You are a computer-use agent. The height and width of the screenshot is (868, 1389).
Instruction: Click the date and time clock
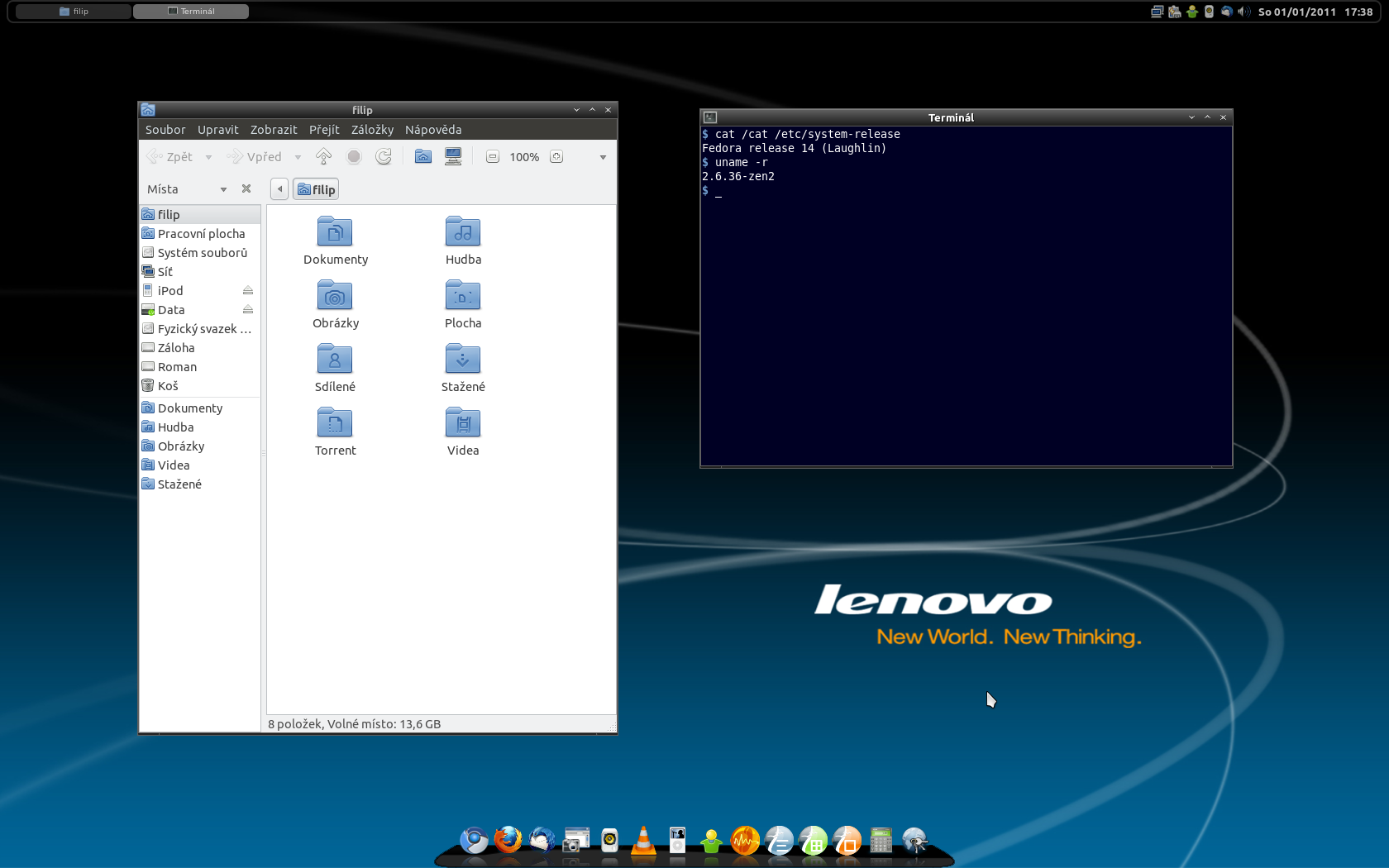click(x=1315, y=12)
